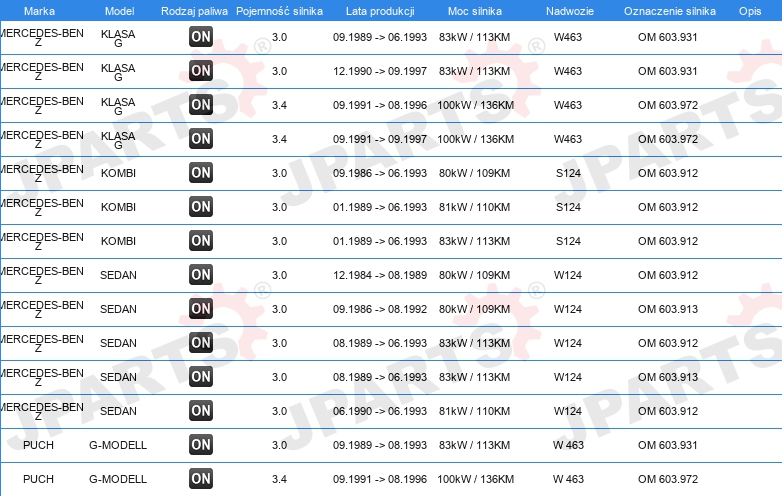Image resolution: width=782 pixels, height=496 pixels.
Task: Click ON icon in 12.1984 -> 08.1989 row
Action: pyautogui.click(x=200, y=274)
